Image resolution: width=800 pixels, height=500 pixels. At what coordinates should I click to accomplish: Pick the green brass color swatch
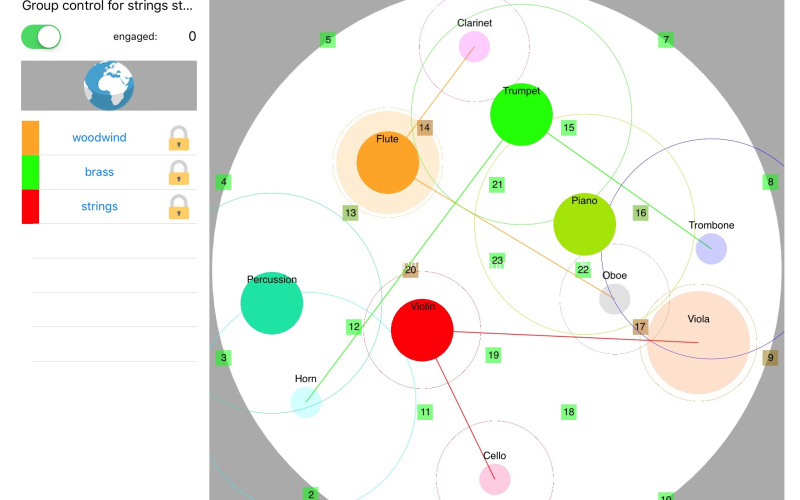(x=30, y=172)
